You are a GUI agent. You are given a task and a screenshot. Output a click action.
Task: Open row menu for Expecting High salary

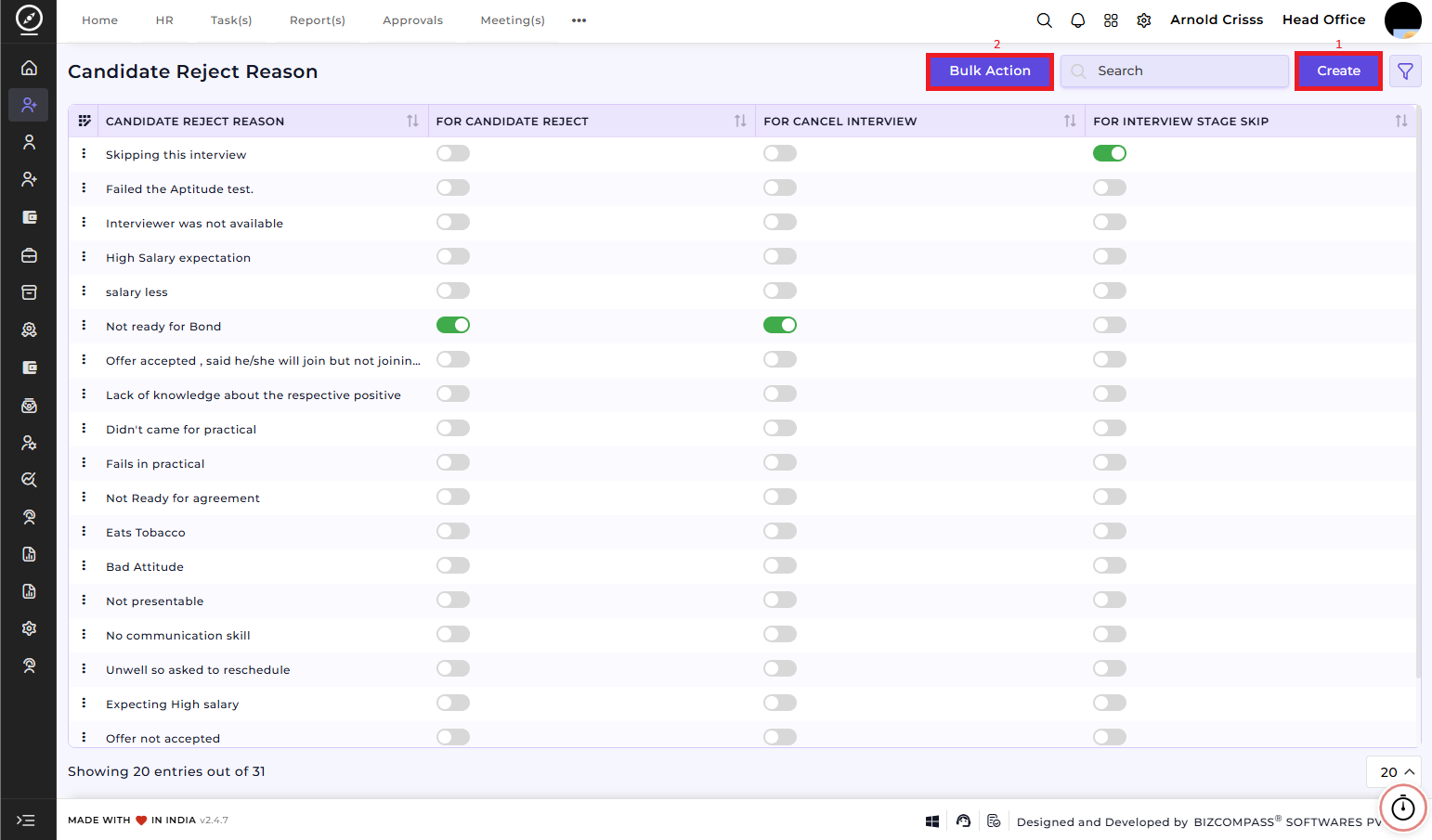(x=84, y=703)
